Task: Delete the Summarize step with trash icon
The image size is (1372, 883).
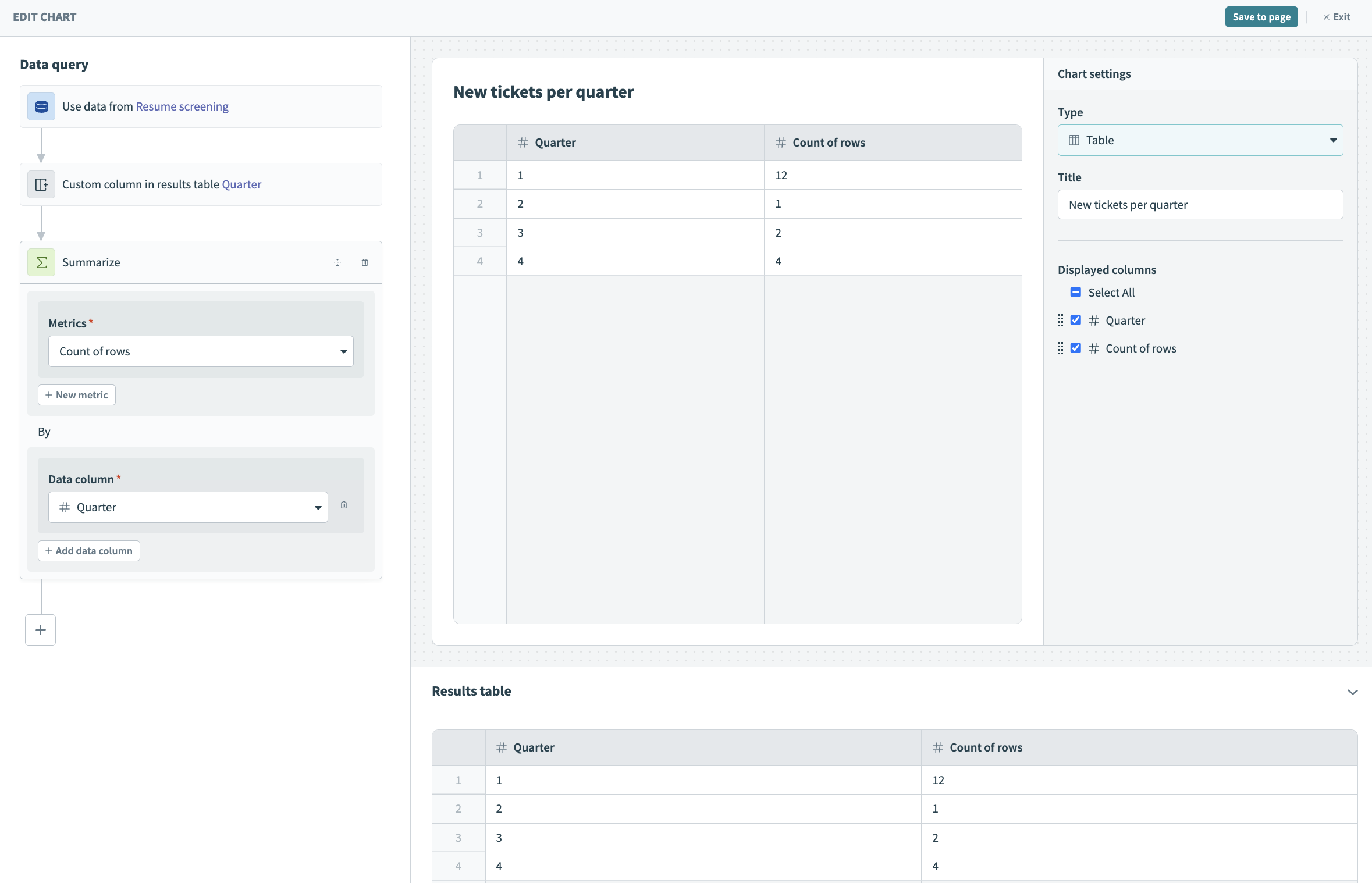Action: [x=365, y=262]
